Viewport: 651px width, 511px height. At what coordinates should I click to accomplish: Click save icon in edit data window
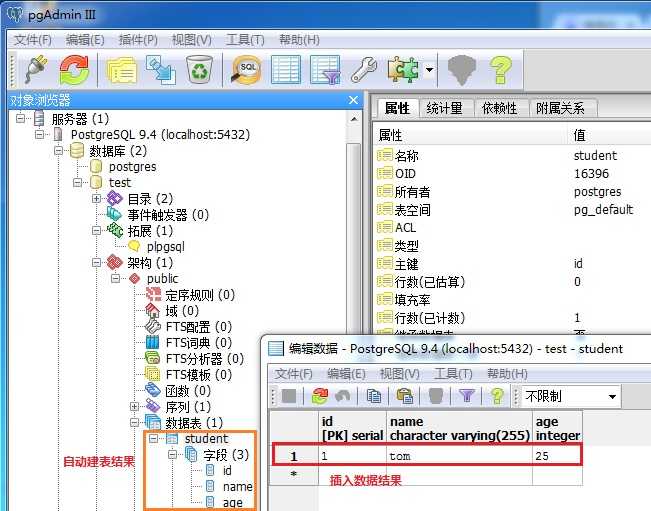point(289,396)
